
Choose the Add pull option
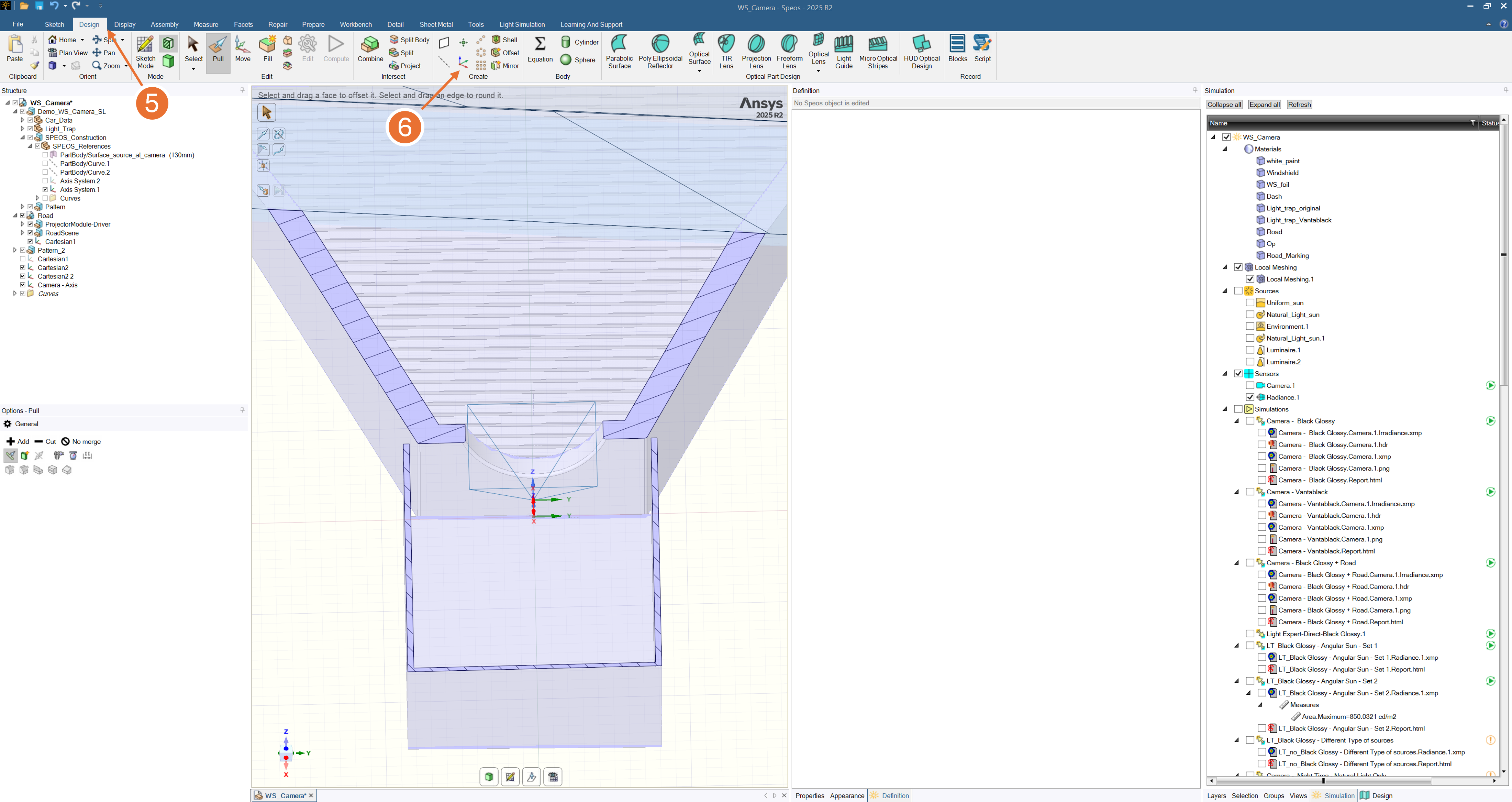click(x=18, y=441)
